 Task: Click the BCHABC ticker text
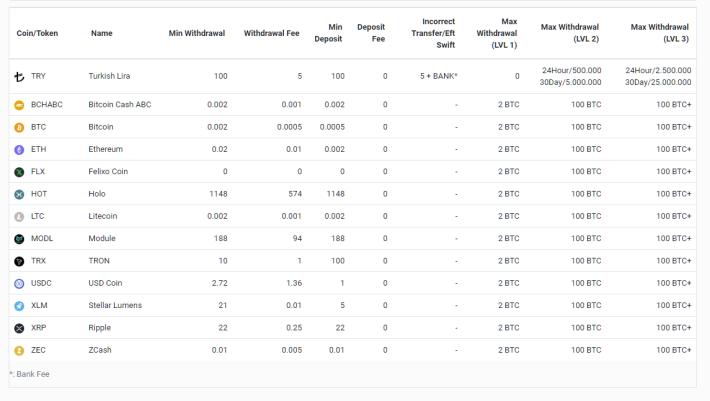pyautogui.click(x=47, y=105)
